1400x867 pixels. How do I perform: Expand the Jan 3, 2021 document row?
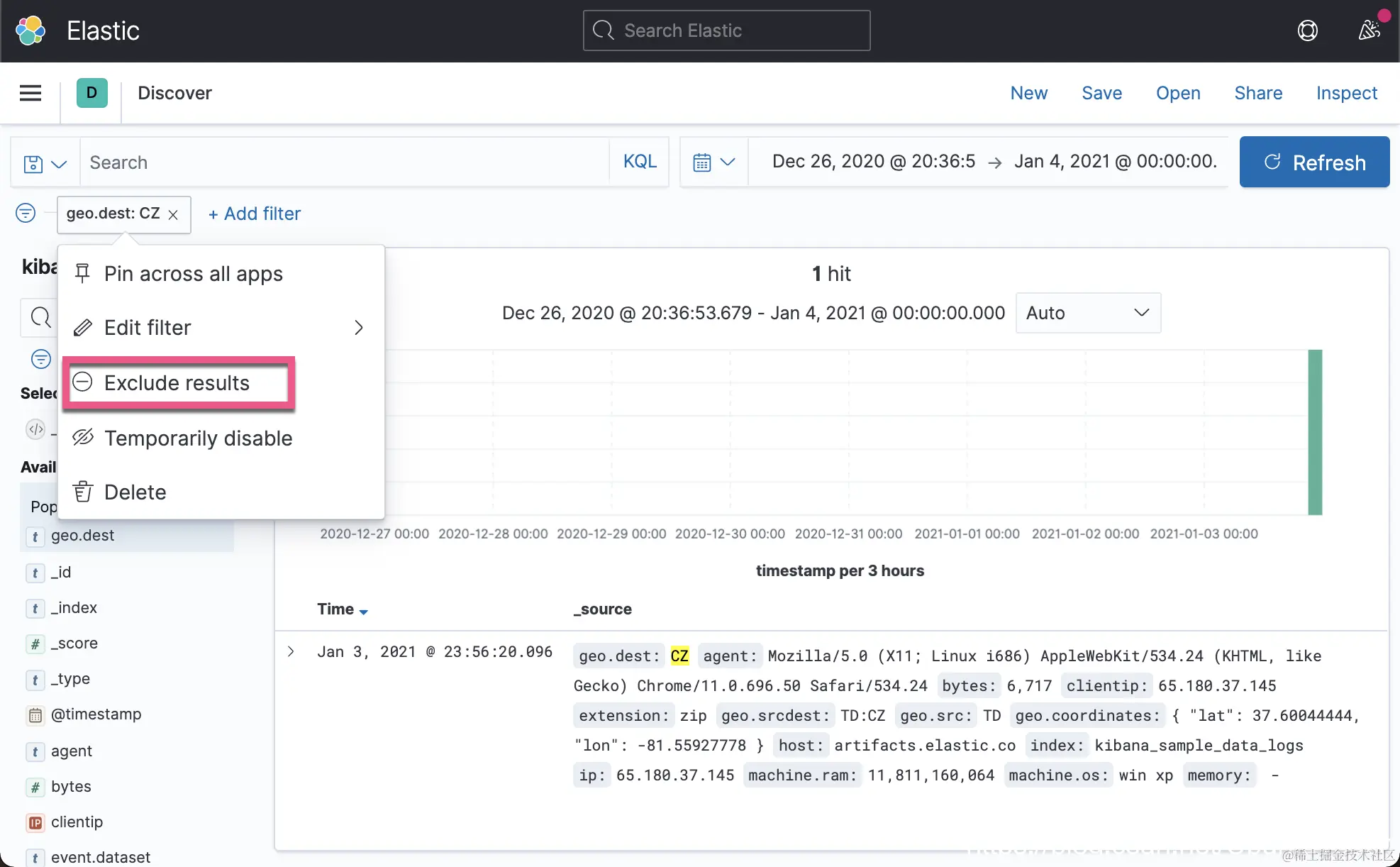pyautogui.click(x=291, y=651)
